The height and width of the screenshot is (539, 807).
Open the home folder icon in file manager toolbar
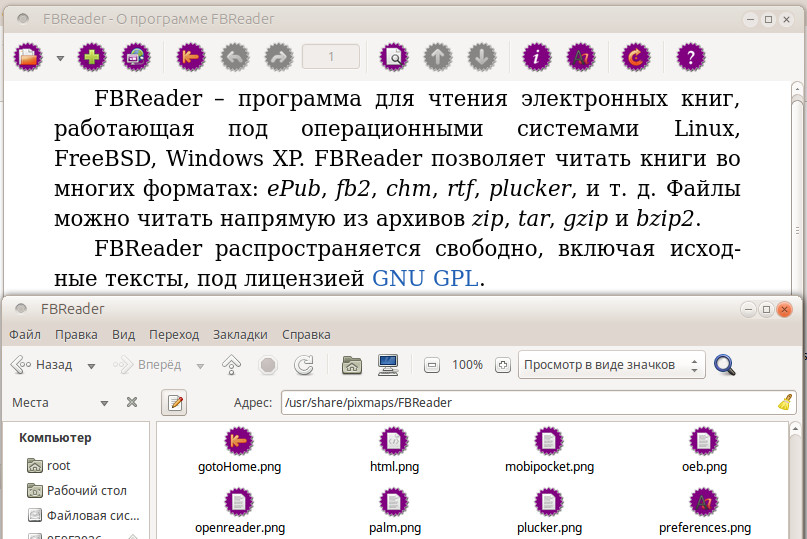[x=352, y=365]
